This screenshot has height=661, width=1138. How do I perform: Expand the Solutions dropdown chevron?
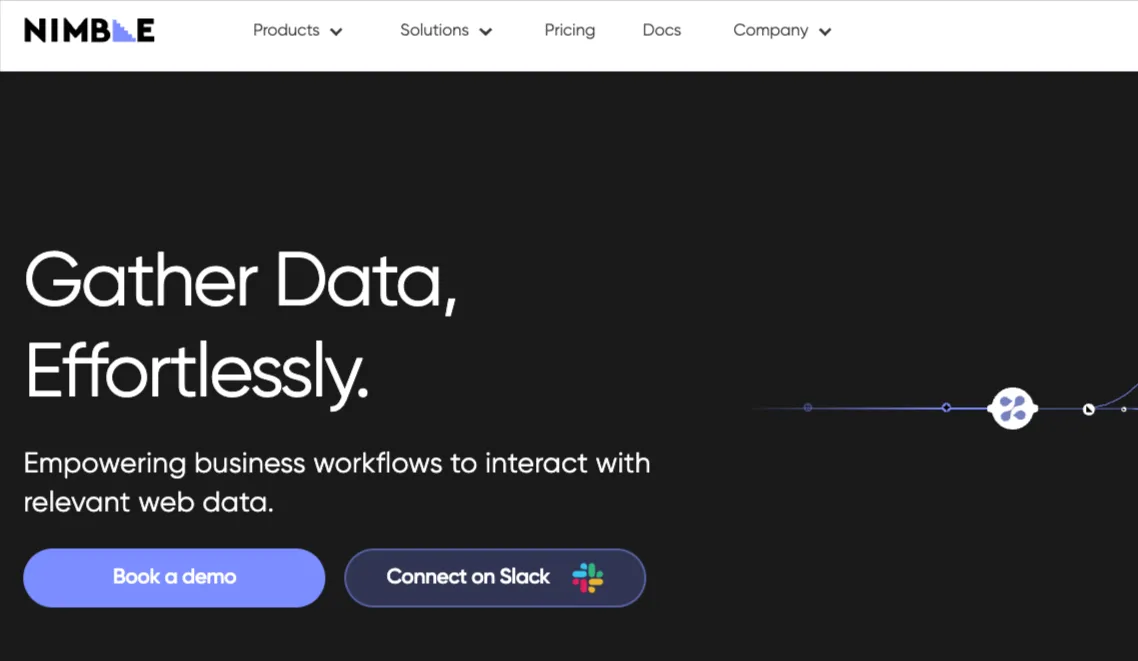[x=486, y=32]
